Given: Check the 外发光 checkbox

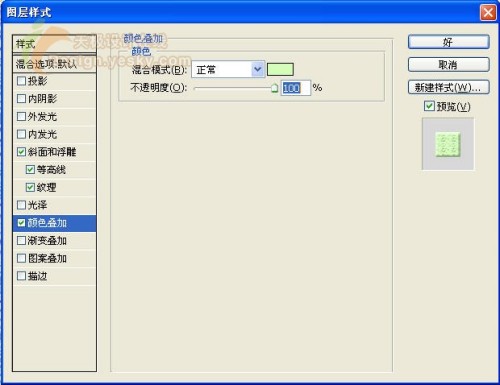Looking at the screenshot, I should (21, 116).
